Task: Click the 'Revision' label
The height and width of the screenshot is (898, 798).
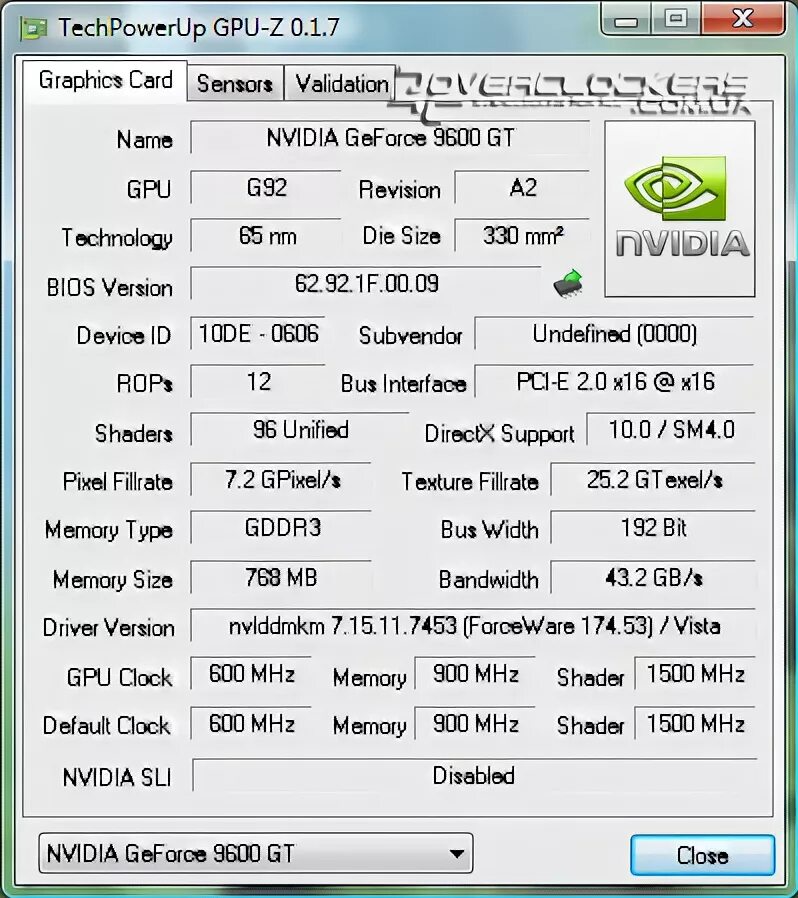Action: tap(399, 190)
